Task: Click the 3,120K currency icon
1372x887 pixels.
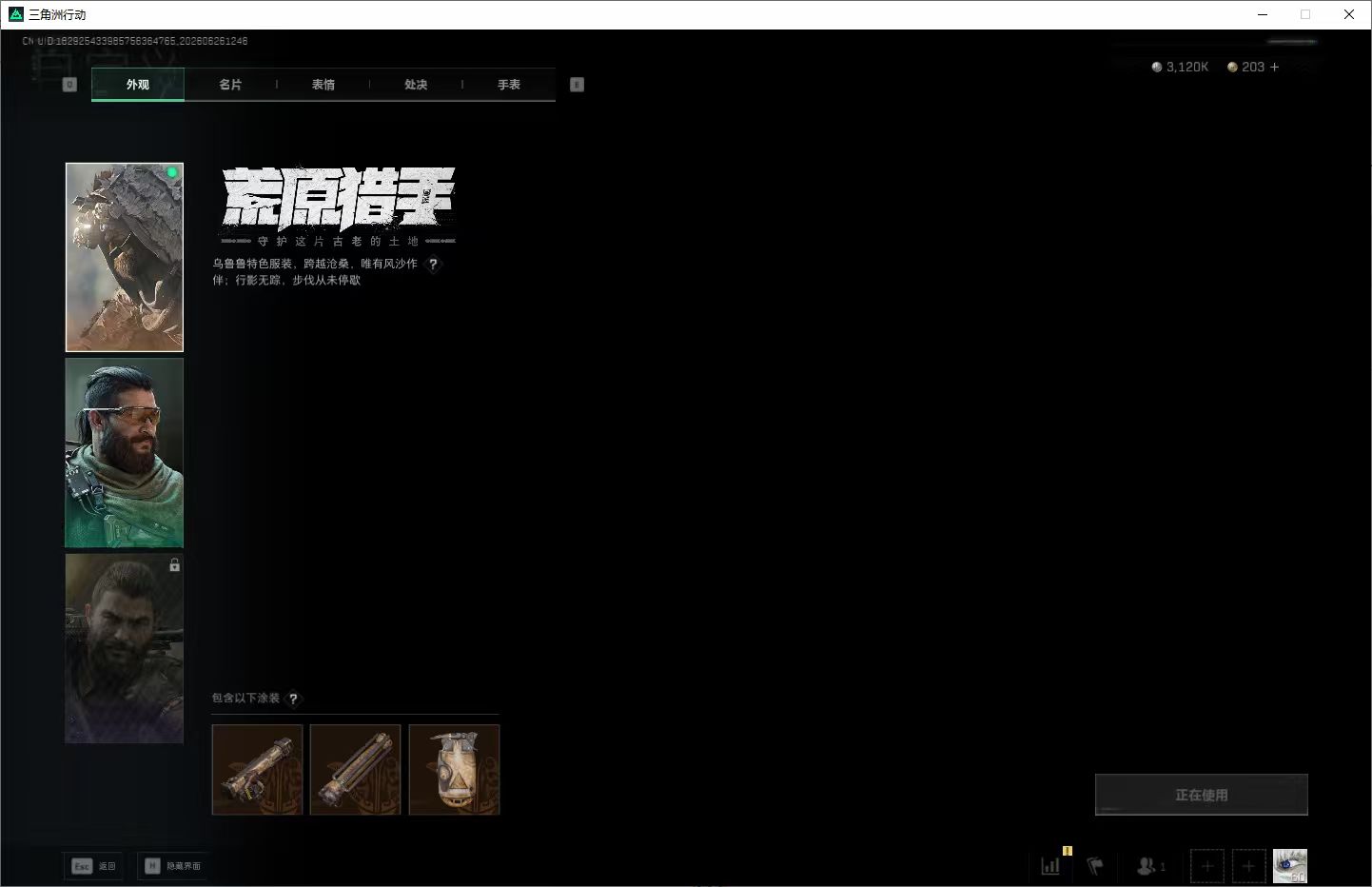Action: (x=1157, y=67)
